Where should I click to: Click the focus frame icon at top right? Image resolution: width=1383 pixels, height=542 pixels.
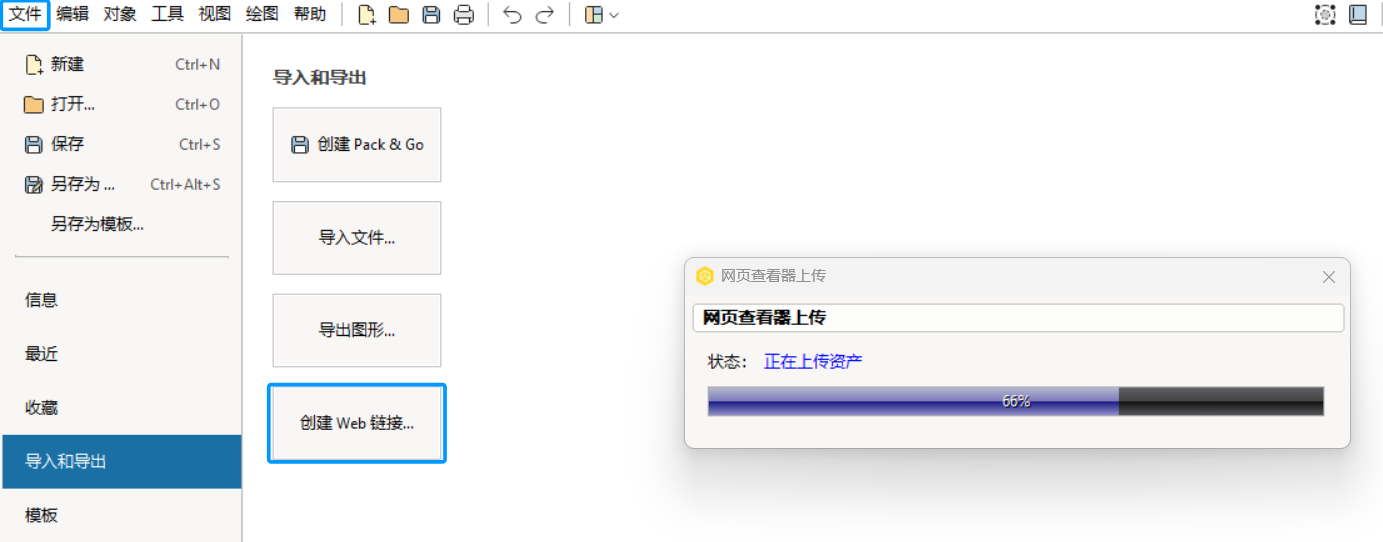tap(1325, 15)
